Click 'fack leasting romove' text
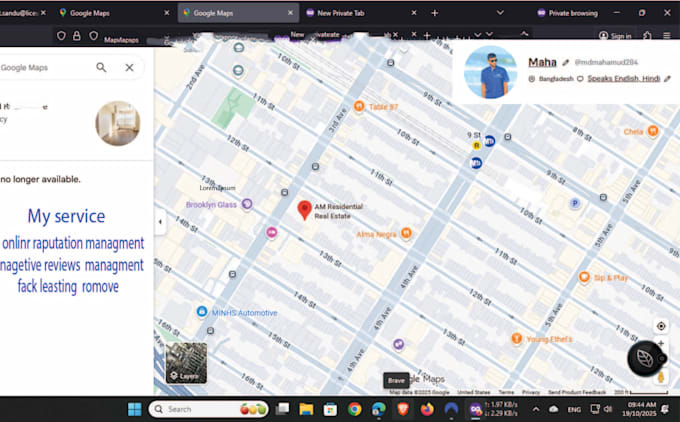This screenshot has width=680, height=422. [x=68, y=286]
